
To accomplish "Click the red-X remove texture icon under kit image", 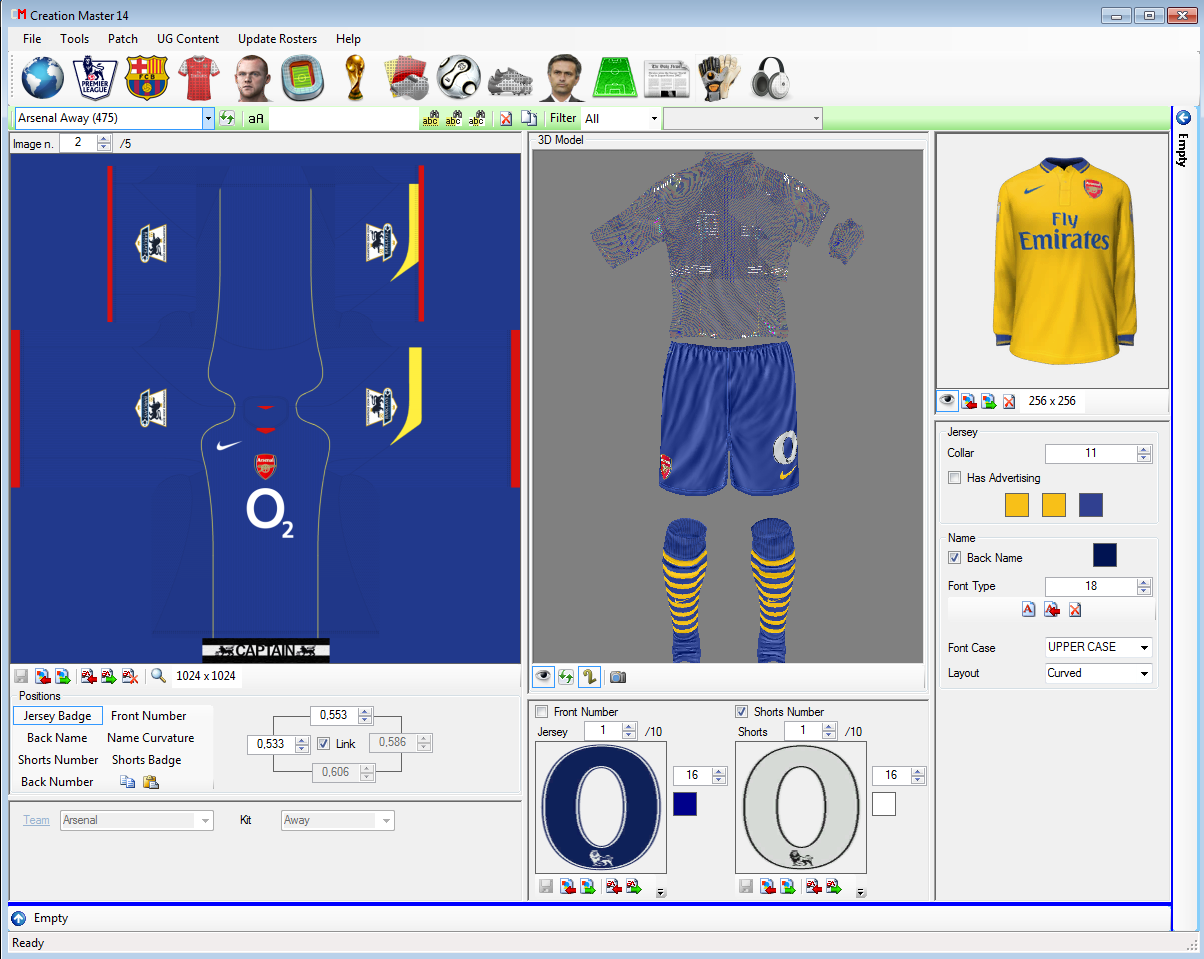I will 130,676.
